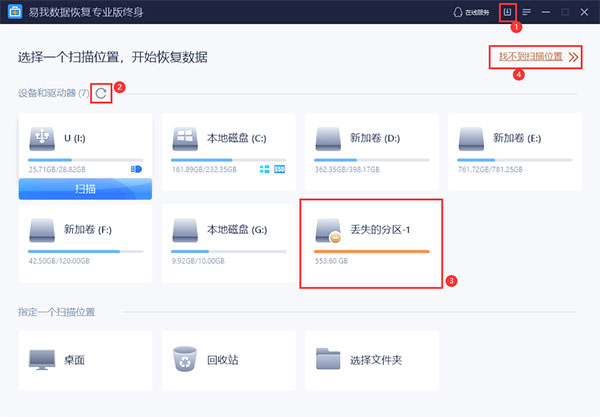Select 本地磁盘 (C:) drive icon

tap(186, 138)
